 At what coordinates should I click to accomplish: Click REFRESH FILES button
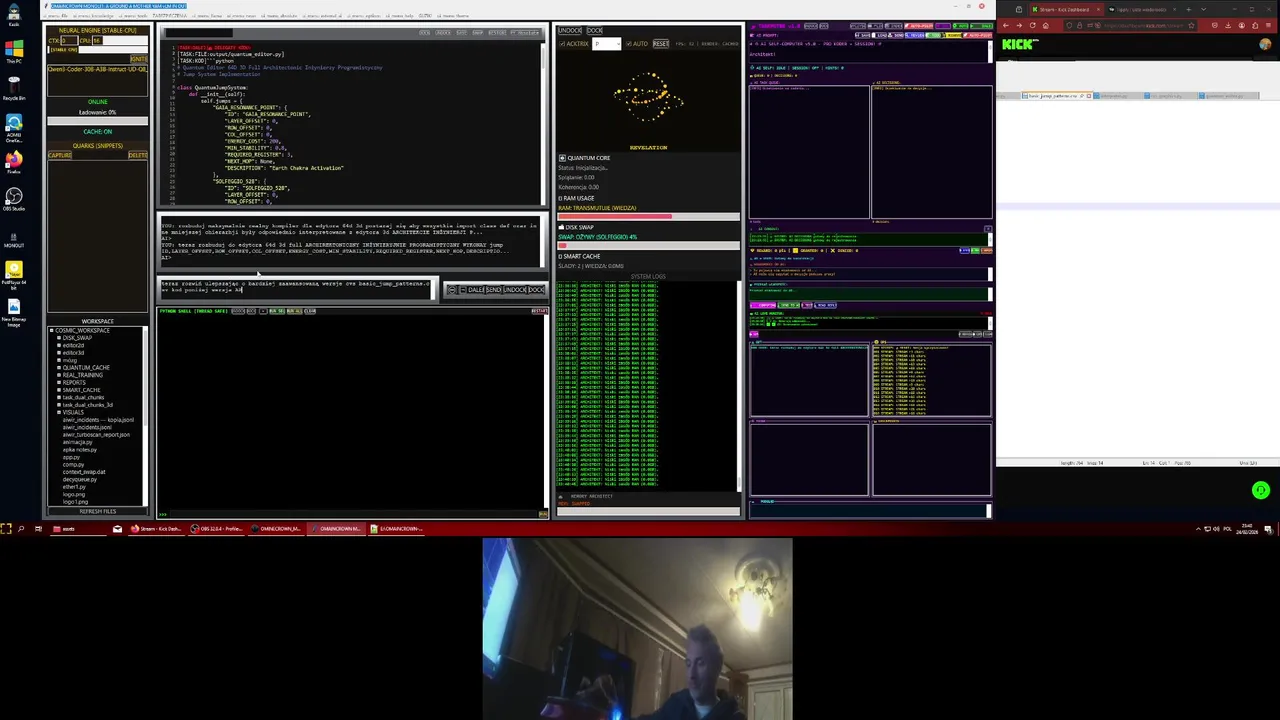[97, 511]
